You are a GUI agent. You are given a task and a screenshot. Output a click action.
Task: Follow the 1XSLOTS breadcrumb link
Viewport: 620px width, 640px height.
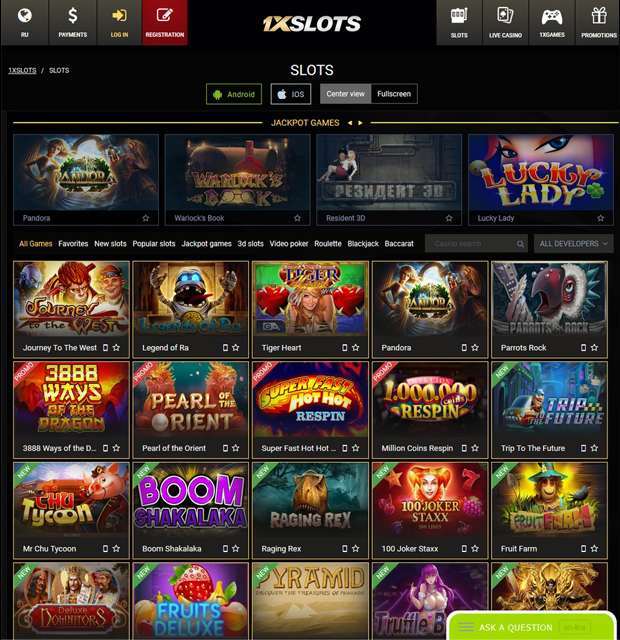[22, 70]
